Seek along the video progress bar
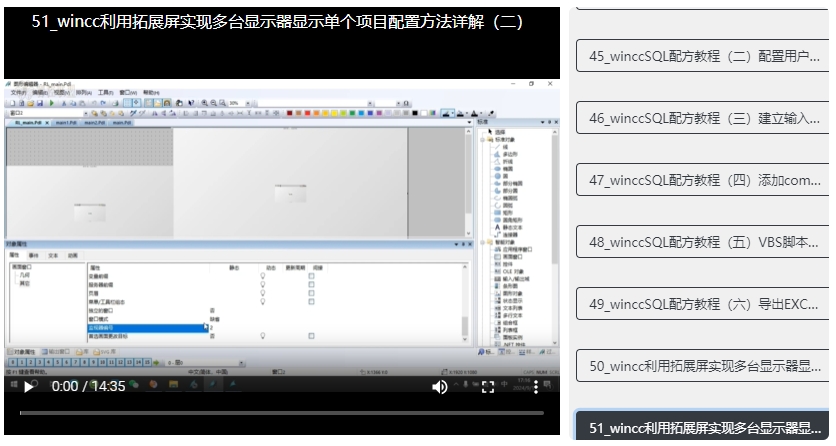This screenshot has width=836, height=446. tap(282, 413)
